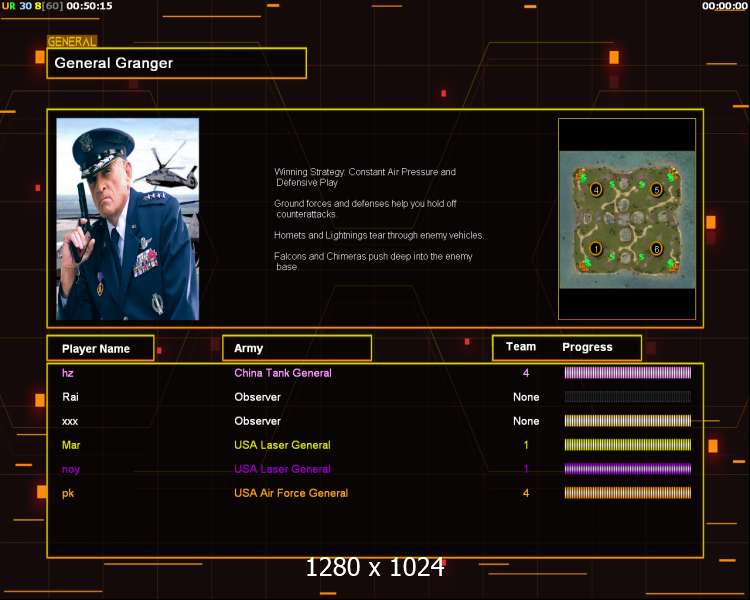
Task: Click Mar's USA Laser General entry
Action: tap(282, 445)
